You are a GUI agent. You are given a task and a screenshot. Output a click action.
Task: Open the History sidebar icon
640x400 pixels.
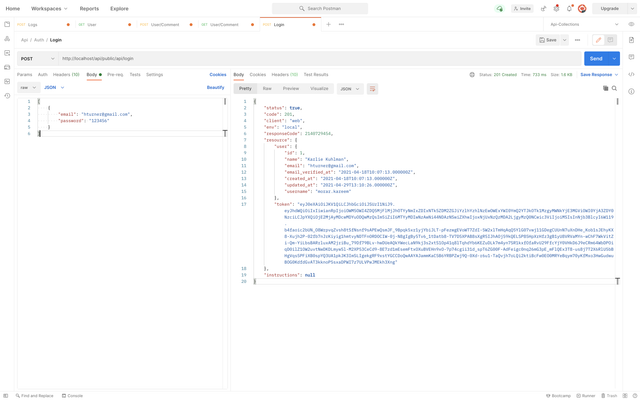click(7, 96)
